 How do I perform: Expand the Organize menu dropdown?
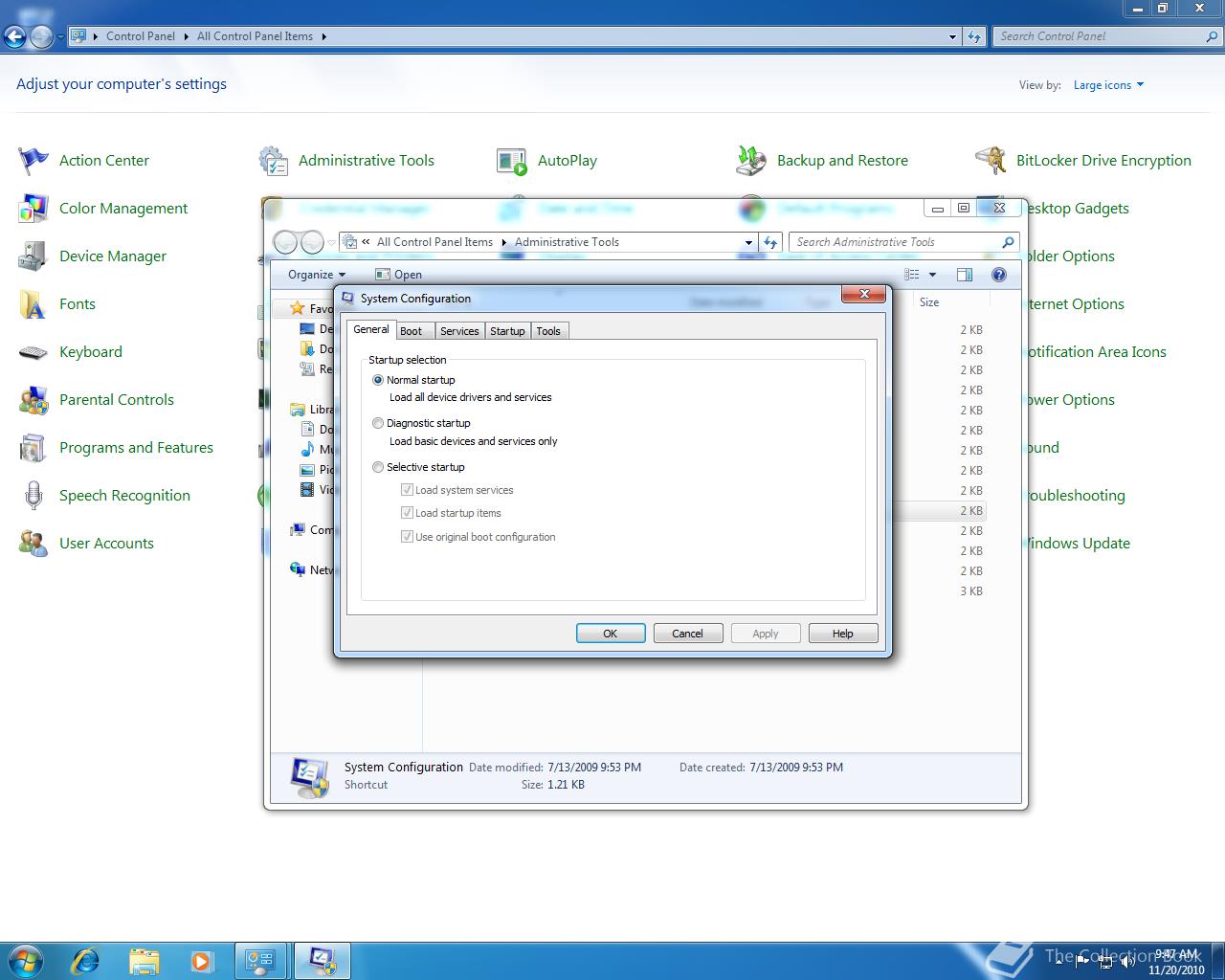(x=316, y=275)
